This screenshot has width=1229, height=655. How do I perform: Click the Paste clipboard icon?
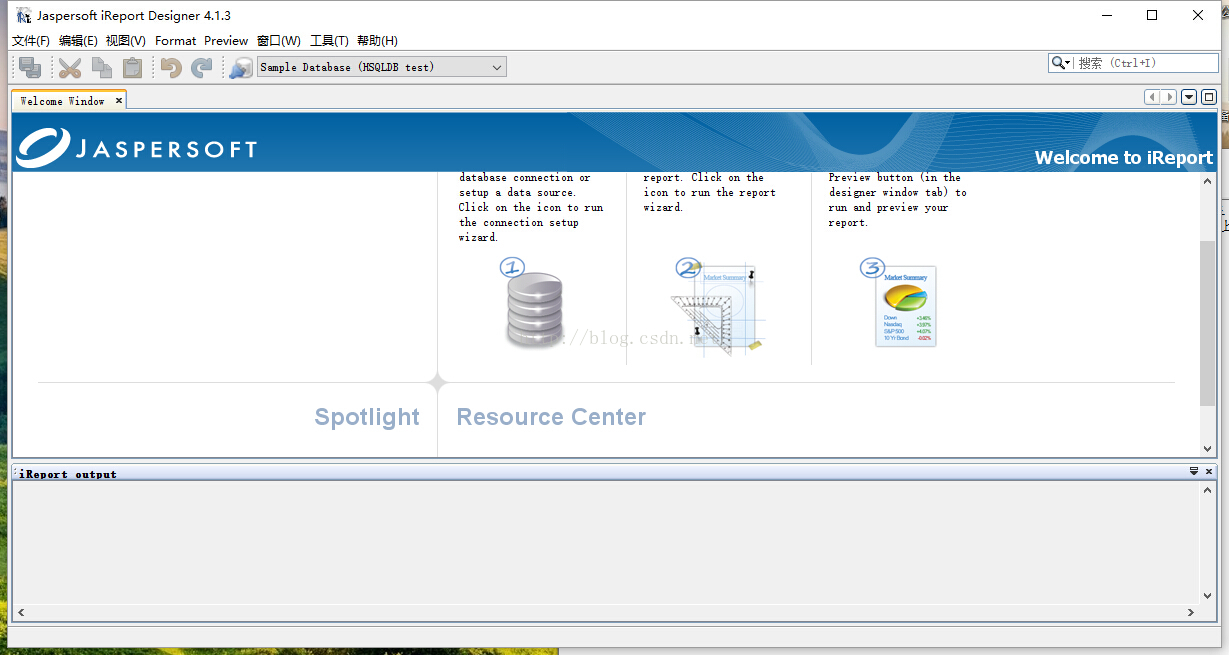(x=132, y=67)
